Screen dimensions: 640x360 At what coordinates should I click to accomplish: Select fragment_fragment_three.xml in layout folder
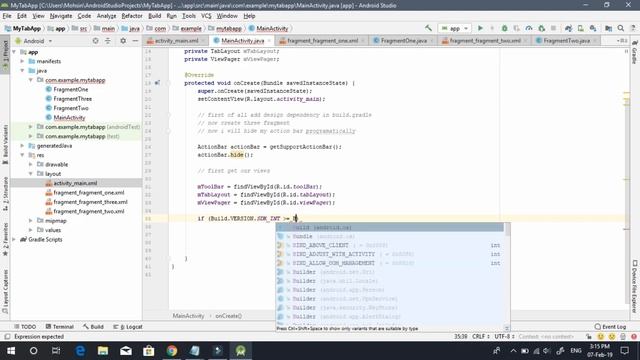tap(90, 202)
